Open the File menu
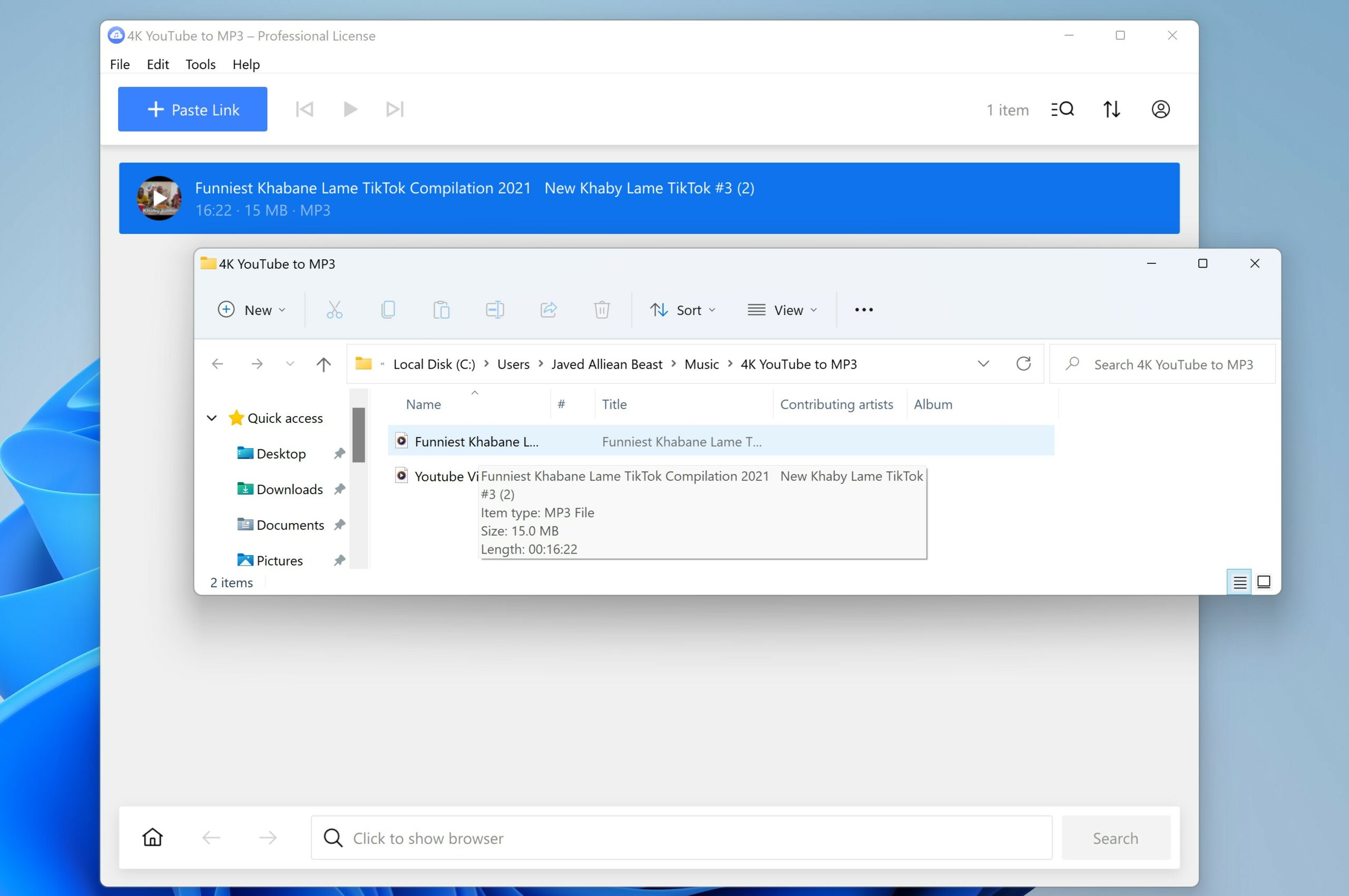Viewport: 1349px width, 896px height. (x=120, y=64)
